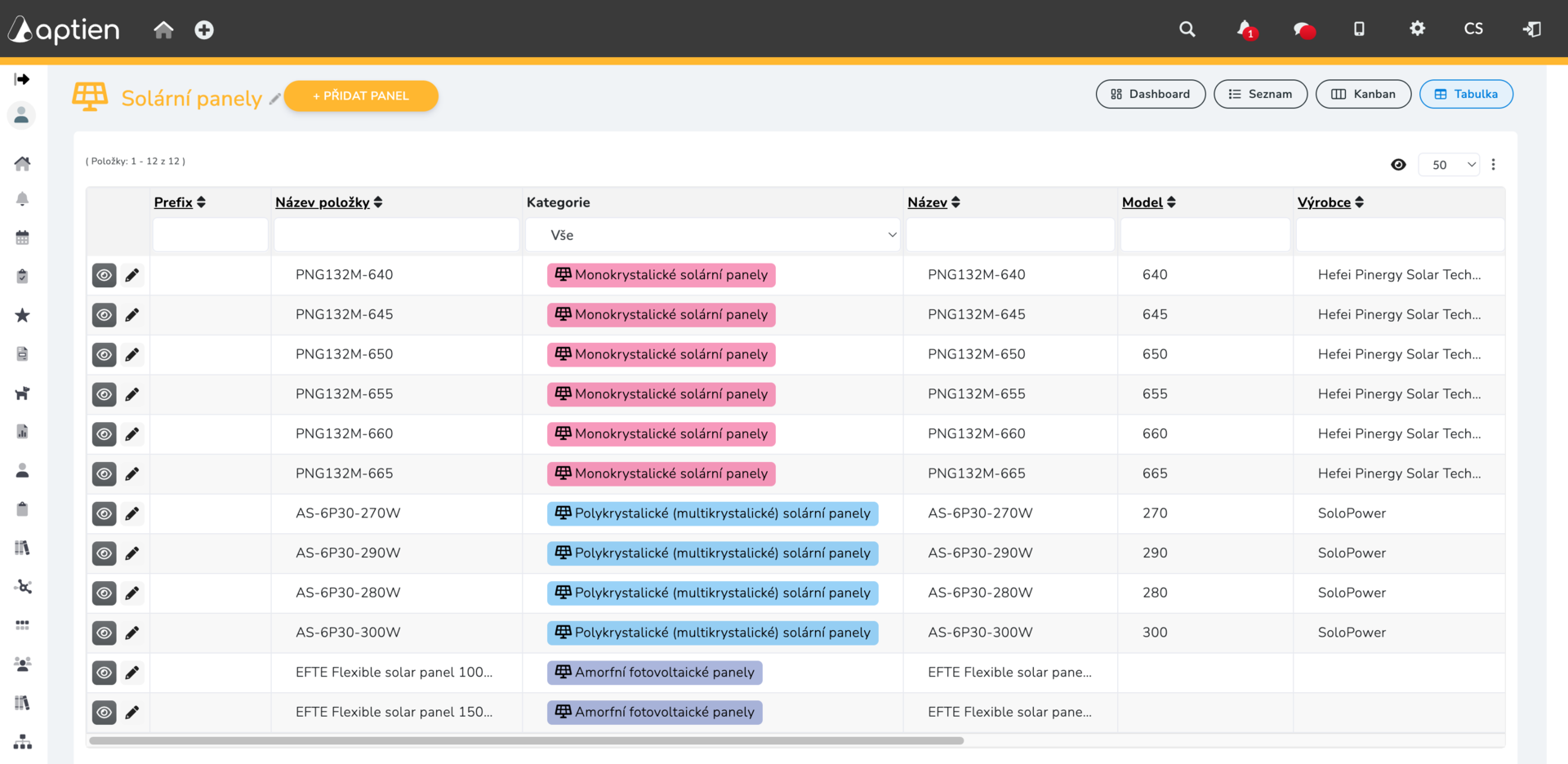
Task: Open search with the magnifier icon
Action: 1187,29
